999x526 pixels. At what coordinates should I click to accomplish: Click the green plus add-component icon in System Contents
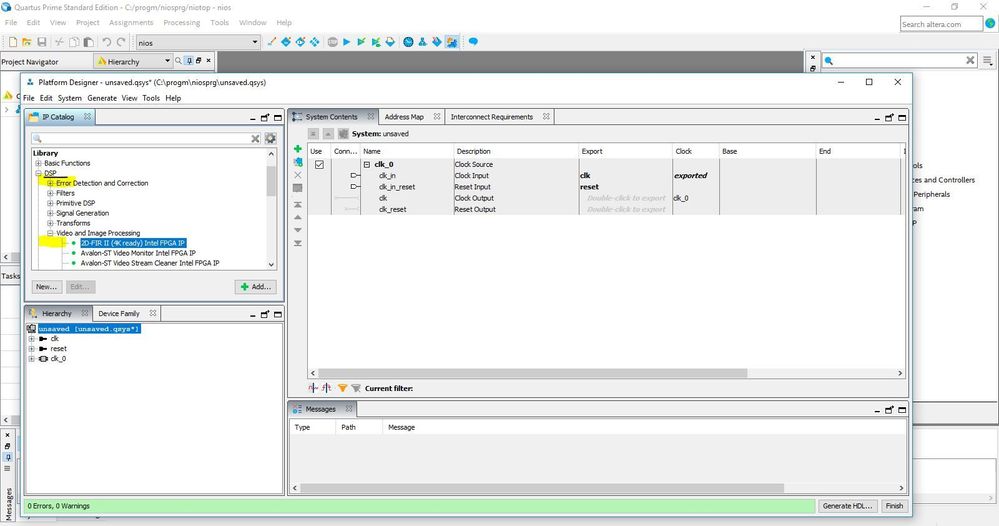click(297, 149)
